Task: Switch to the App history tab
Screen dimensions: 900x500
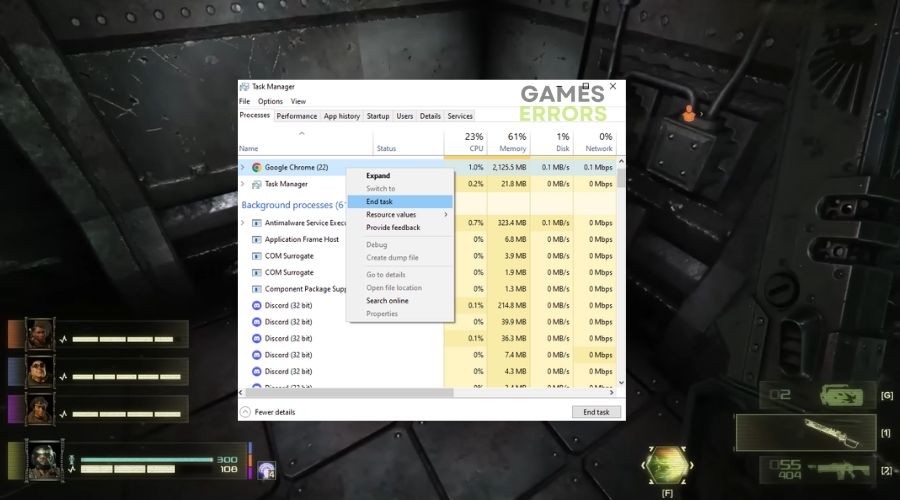Action: point(342,116)
